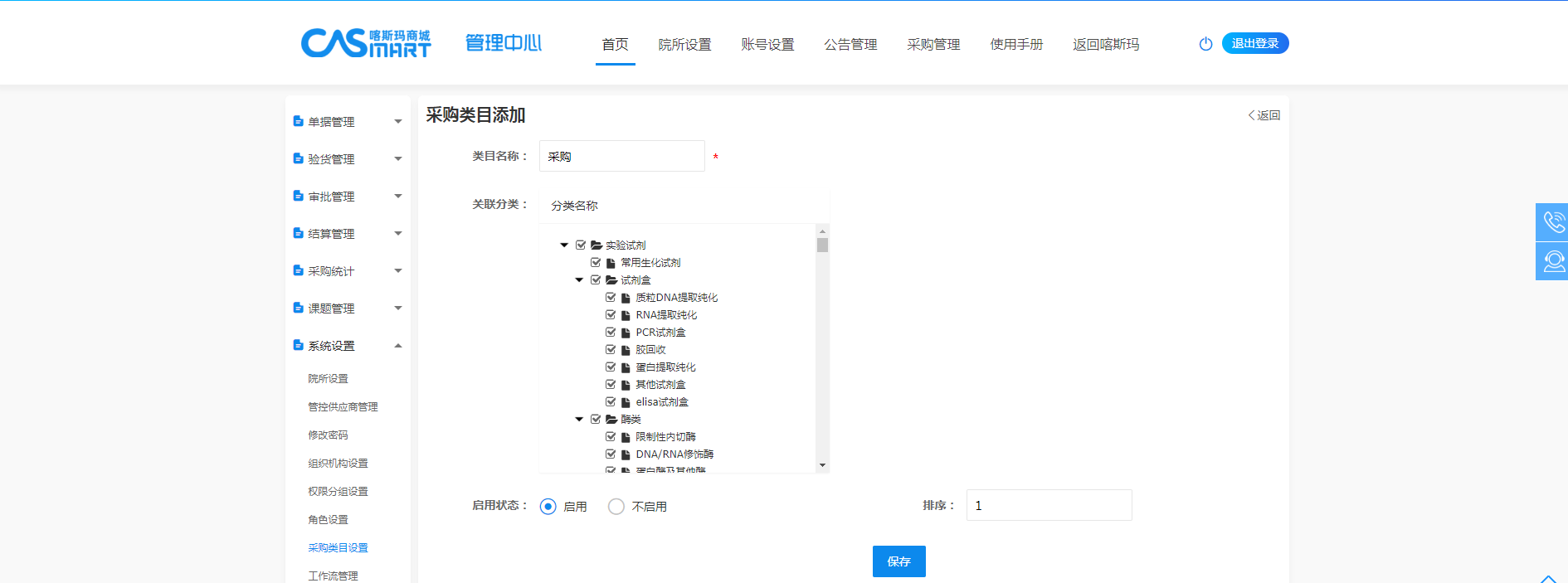The image size is (1568, 583).
Task: Open the phone contact floating icon
Action: click(1552, 222)
